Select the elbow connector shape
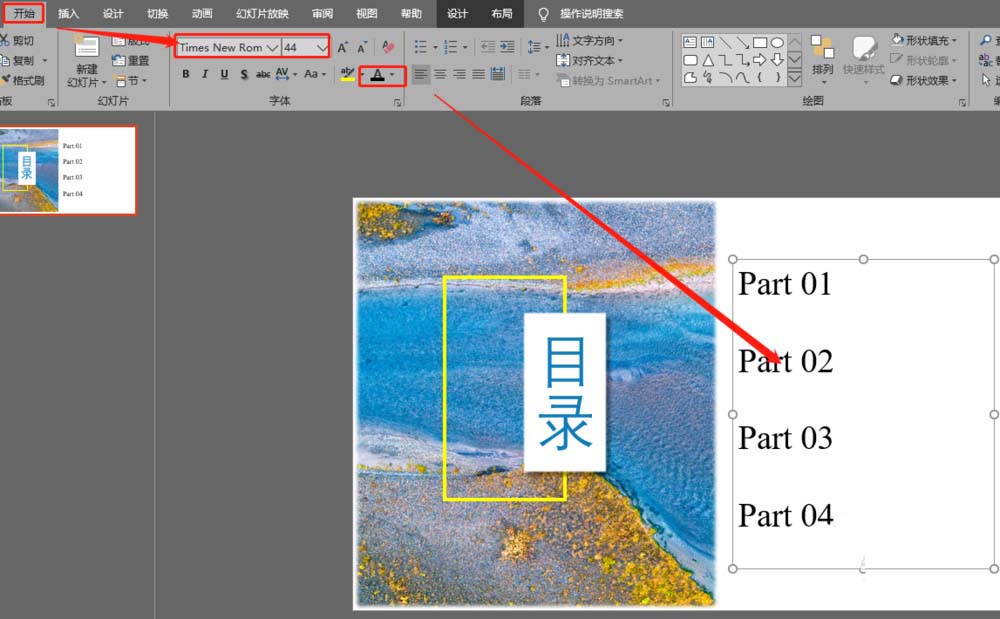This screenshot has height=619, width=1000. coord(725,60)
